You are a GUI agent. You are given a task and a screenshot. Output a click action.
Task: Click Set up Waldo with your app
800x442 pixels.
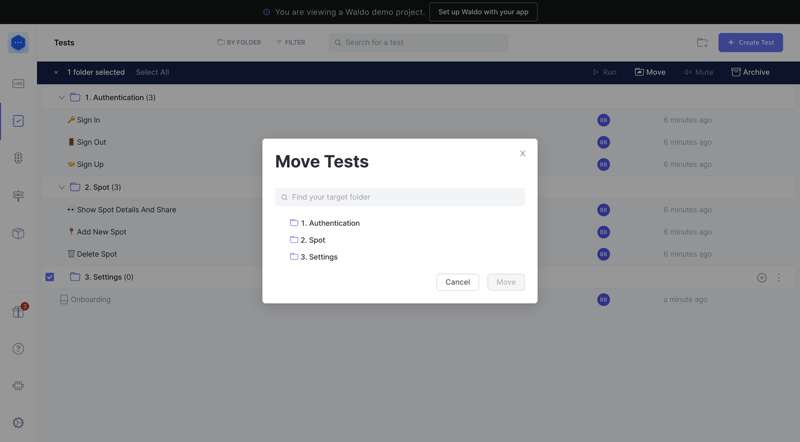pos(483,12)
